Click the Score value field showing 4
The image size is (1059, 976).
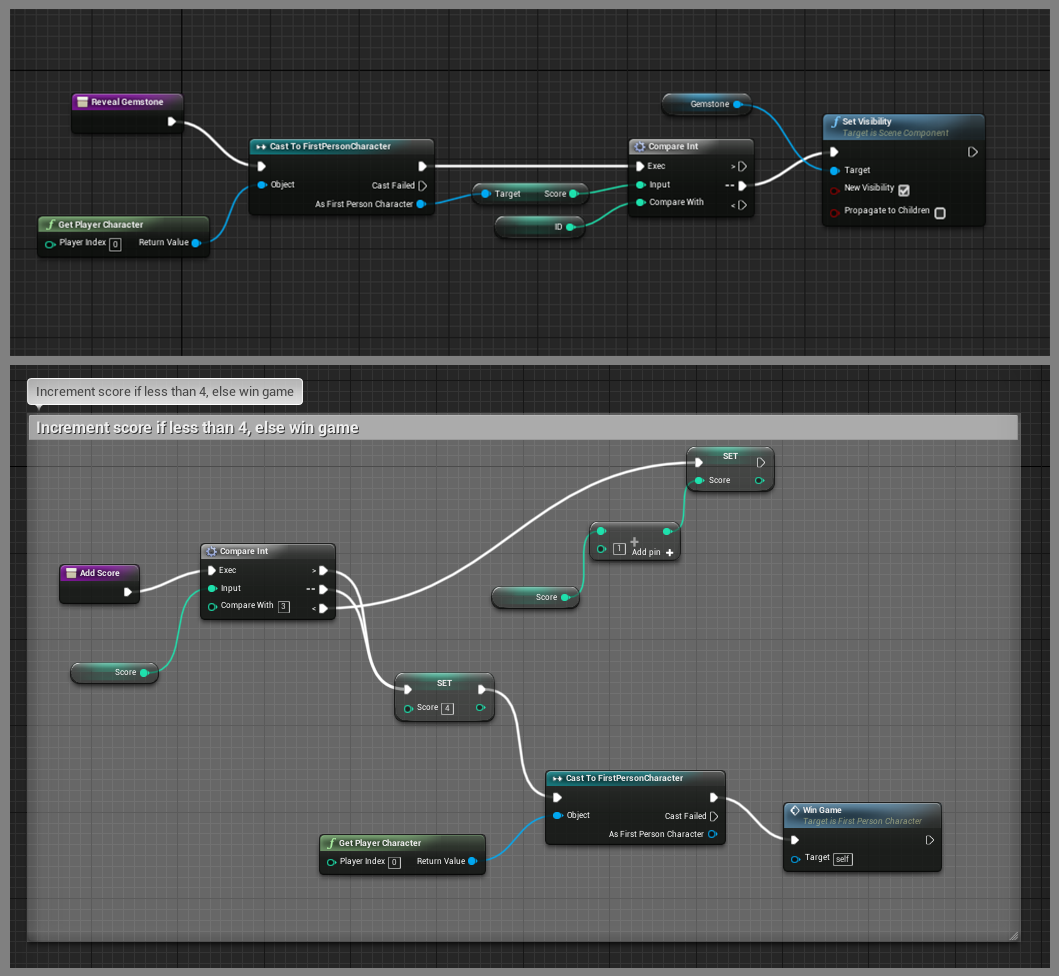click(x=447, y=709)
